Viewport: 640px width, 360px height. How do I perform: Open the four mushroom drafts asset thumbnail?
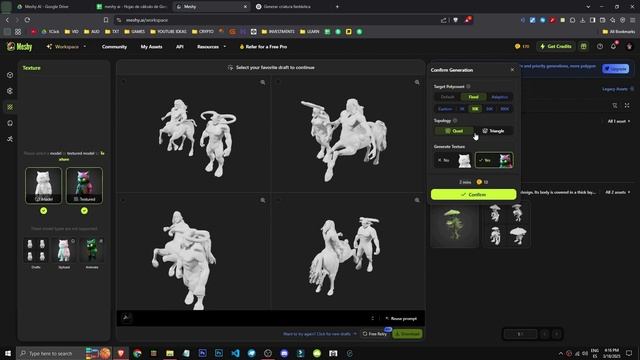507,224
